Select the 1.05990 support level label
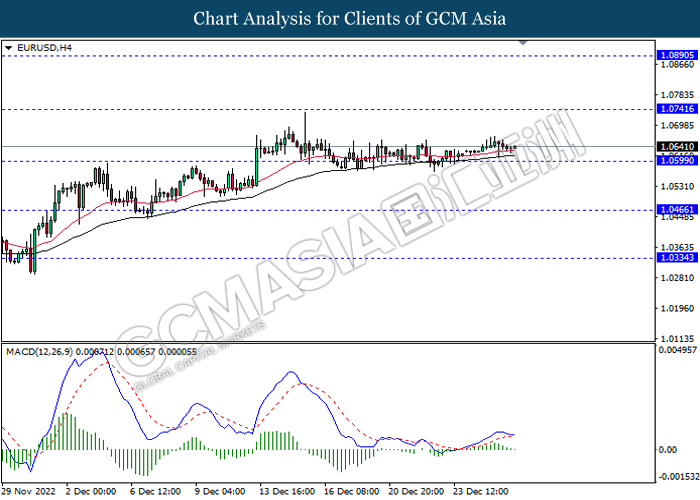 tap(677, 161)
